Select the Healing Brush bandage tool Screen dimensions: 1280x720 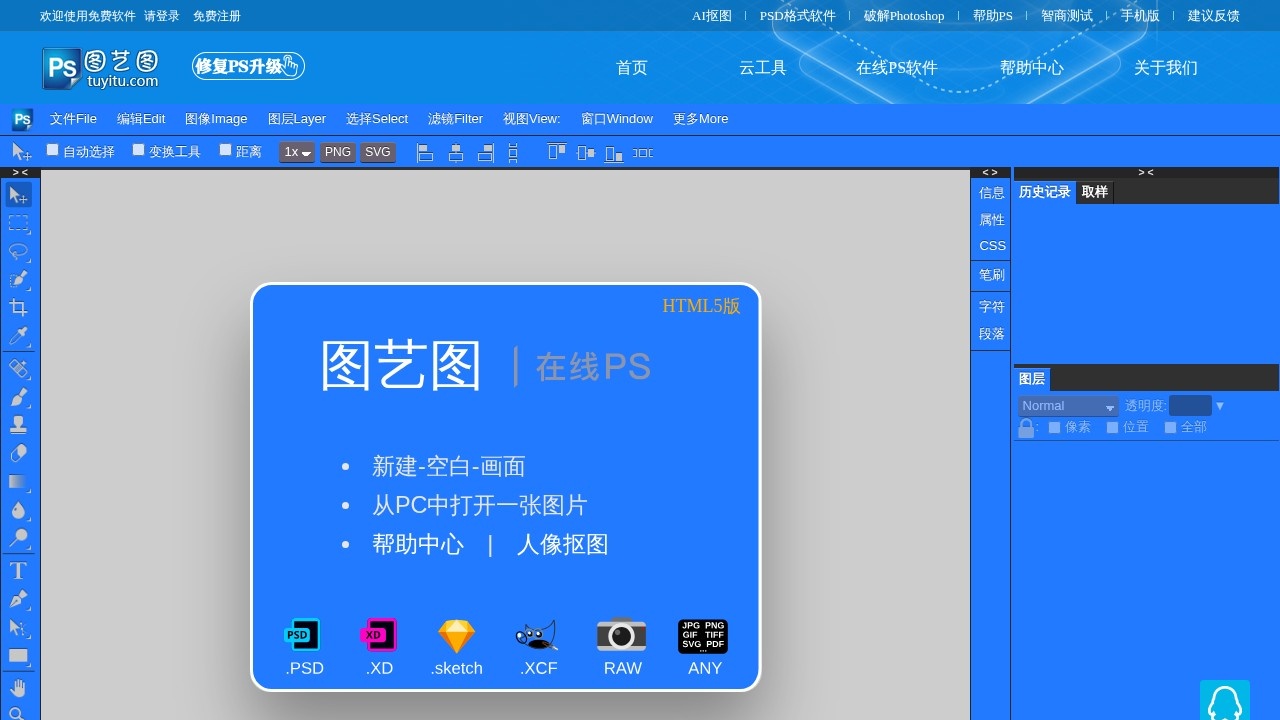(19, 369)
